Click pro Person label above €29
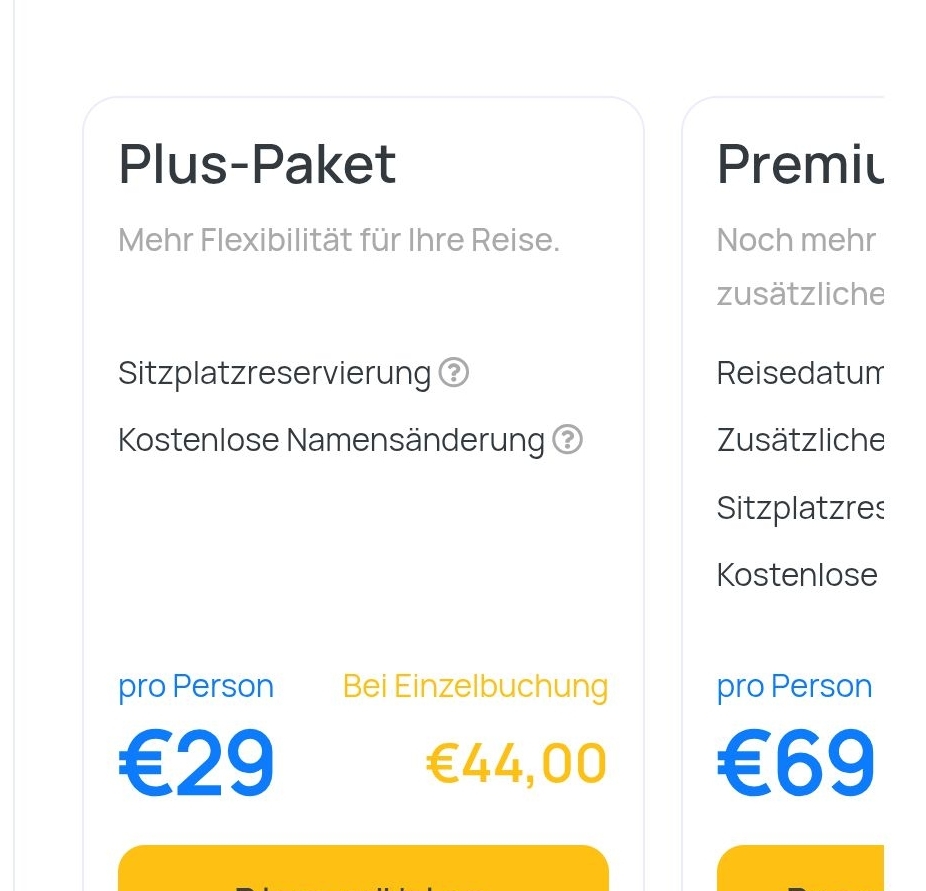This screenshot has width=926, height=891. 196,686
